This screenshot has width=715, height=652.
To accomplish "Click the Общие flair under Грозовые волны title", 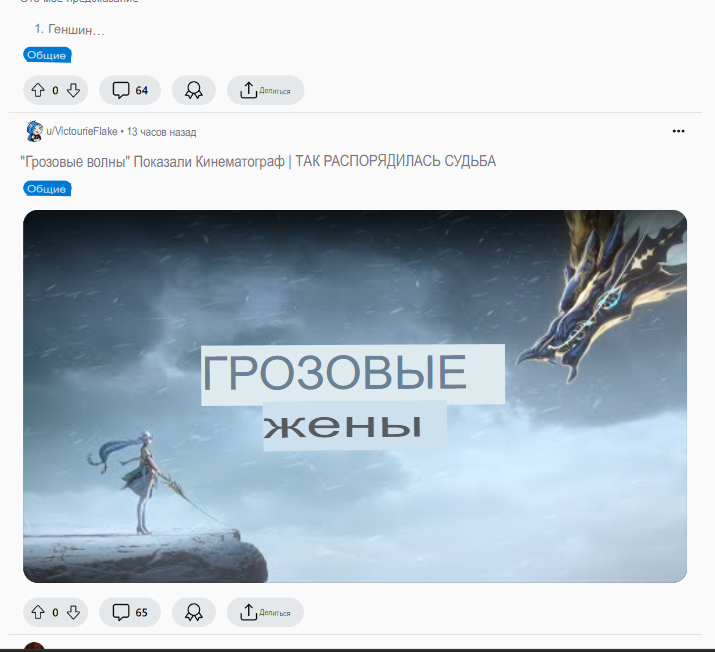I will coord(47,189).
